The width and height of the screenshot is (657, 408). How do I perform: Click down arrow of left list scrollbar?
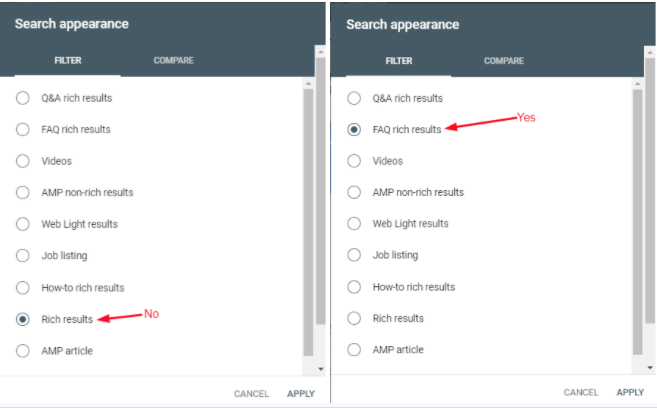pyautogui.click(x=321, y=369)
